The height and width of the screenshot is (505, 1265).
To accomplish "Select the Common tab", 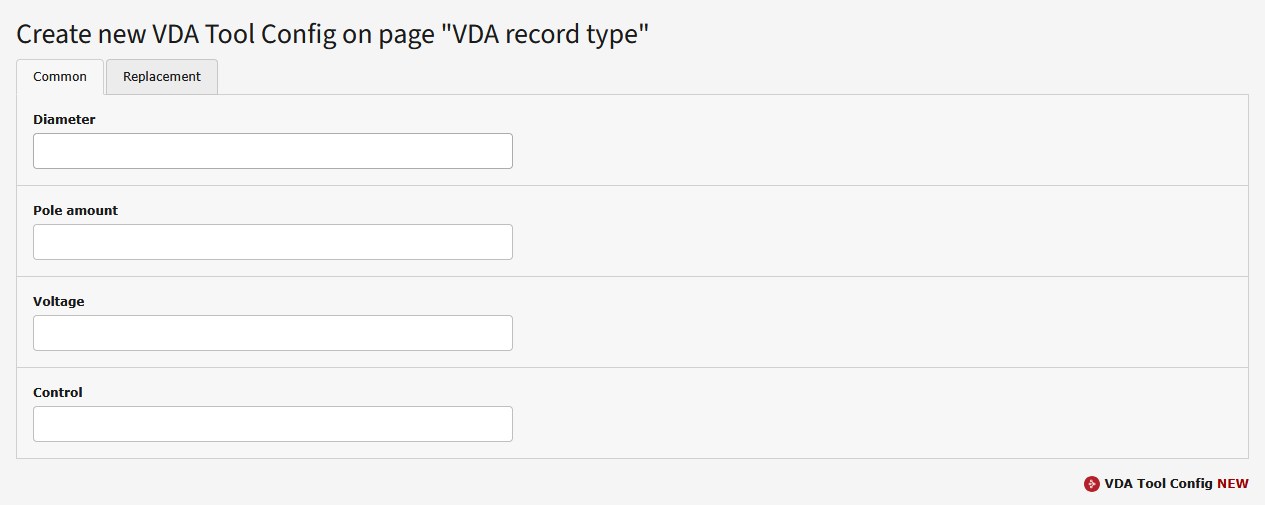I will pyautogui.click(x=60, y=77).
